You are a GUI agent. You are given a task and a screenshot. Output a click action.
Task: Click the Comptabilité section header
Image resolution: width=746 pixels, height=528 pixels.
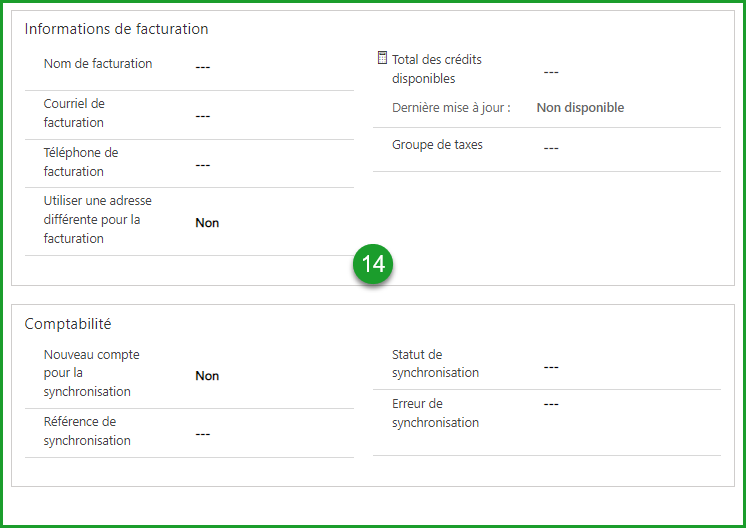point(68,324)
